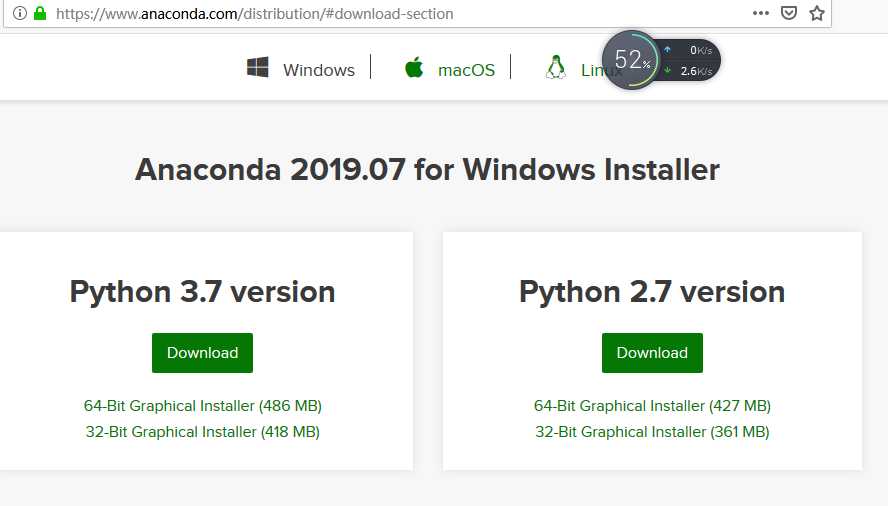This screenshot has width=888, height=506.
Task: Click the 52% circular usage widget
Action: tap(631, 60)
